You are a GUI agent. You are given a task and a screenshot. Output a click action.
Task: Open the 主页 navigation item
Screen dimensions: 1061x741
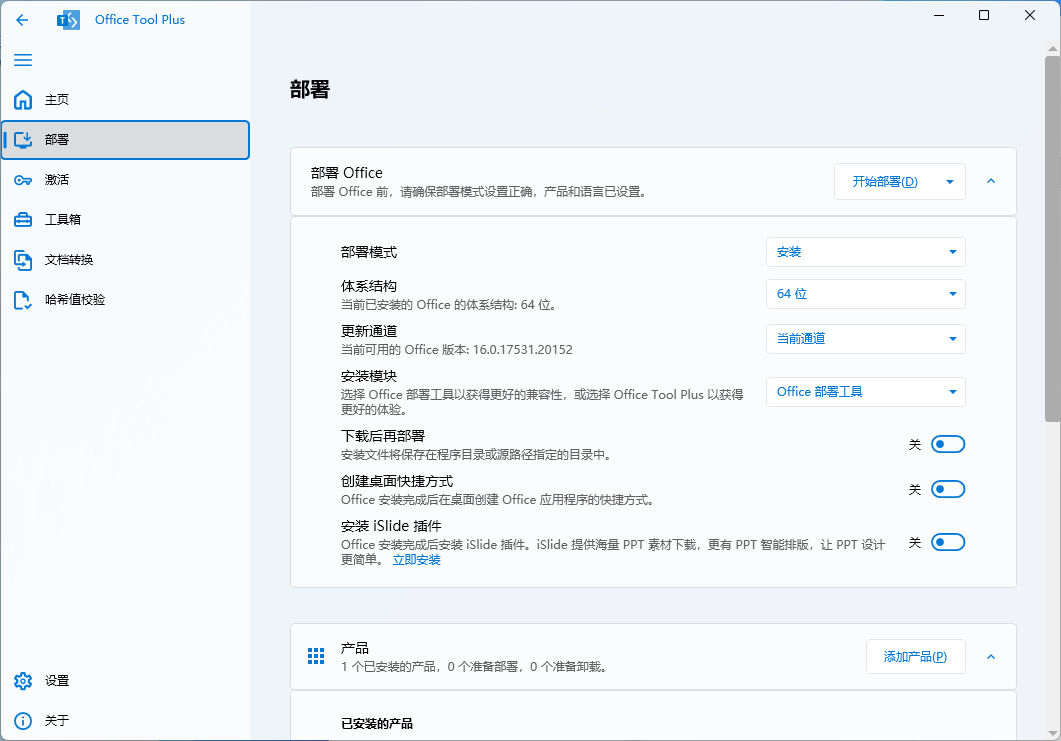[x=125, y=100]
